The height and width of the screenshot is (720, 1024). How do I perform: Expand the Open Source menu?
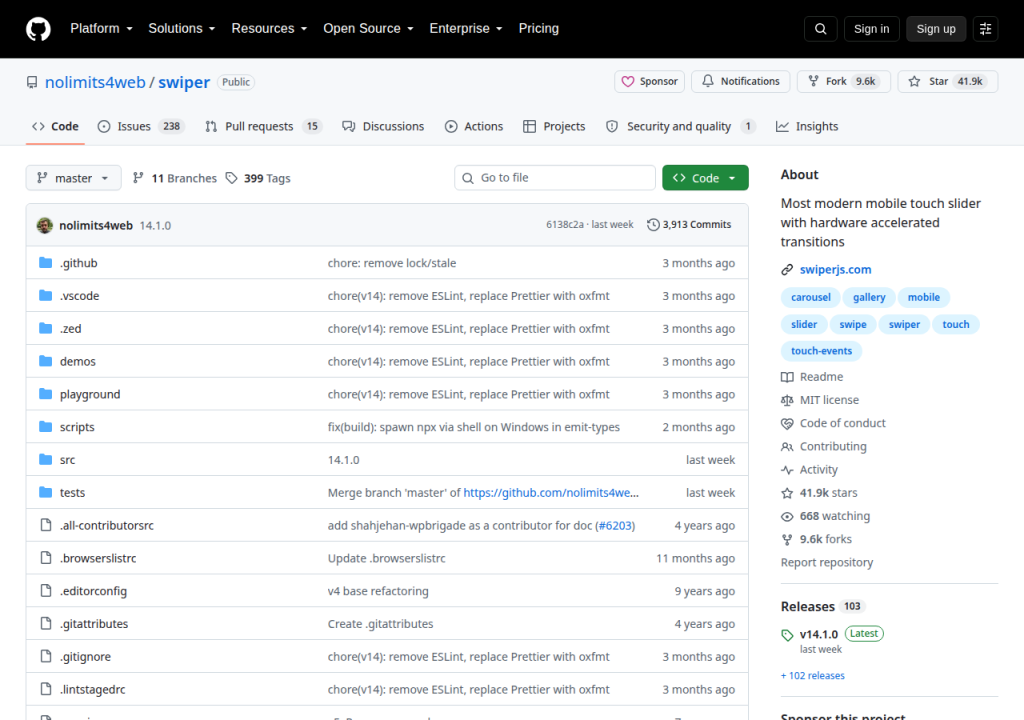pos(368,29)
